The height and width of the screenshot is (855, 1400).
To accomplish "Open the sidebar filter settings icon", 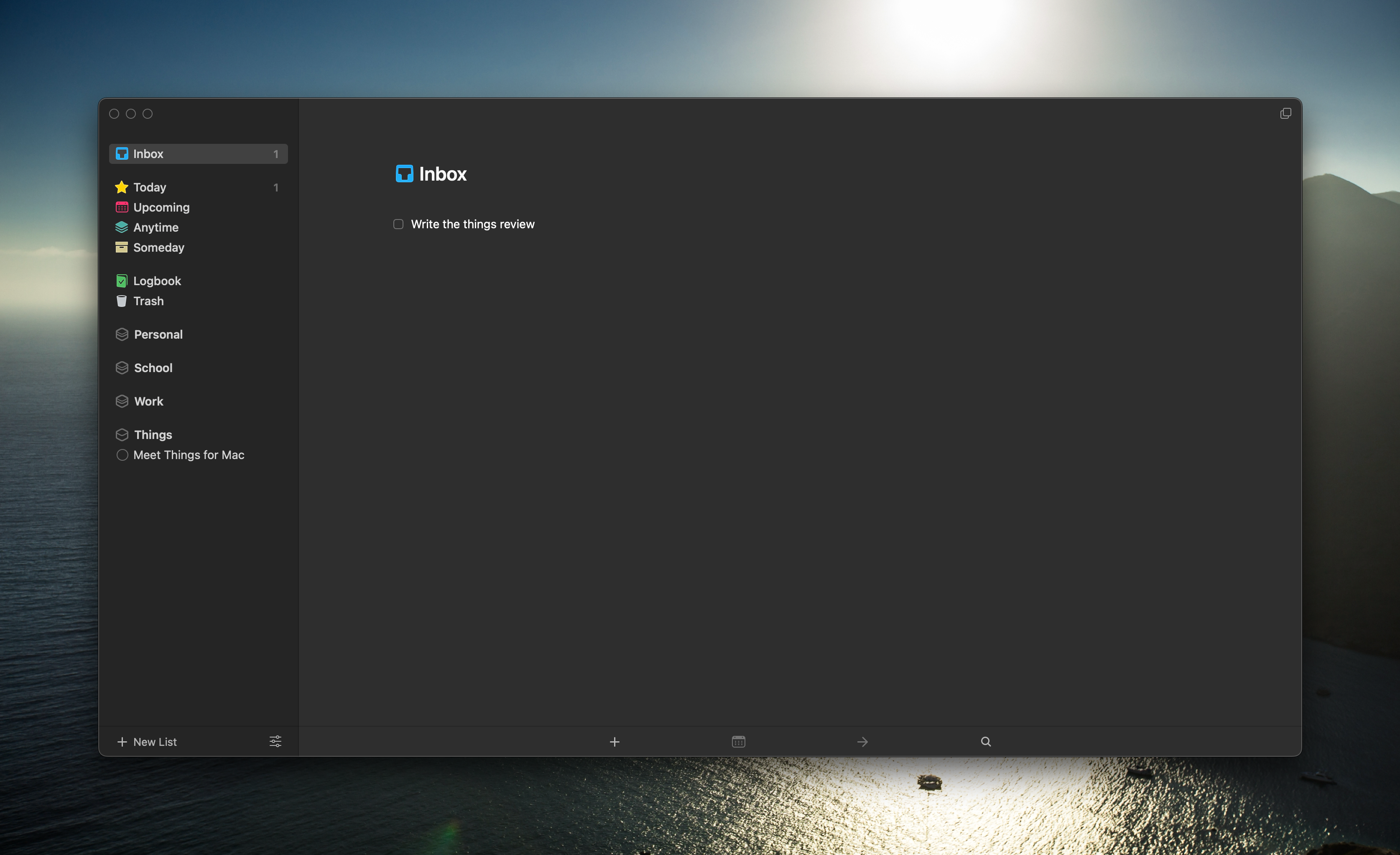I will pyautogui.click(x=275, y=741).
